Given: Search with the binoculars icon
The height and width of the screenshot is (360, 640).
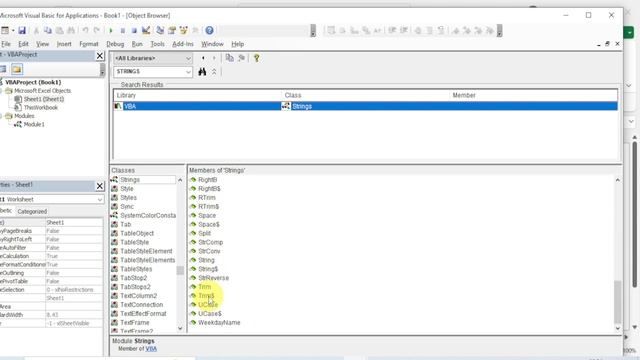Looking at the screenshot, I should click(x=202, y=72).
